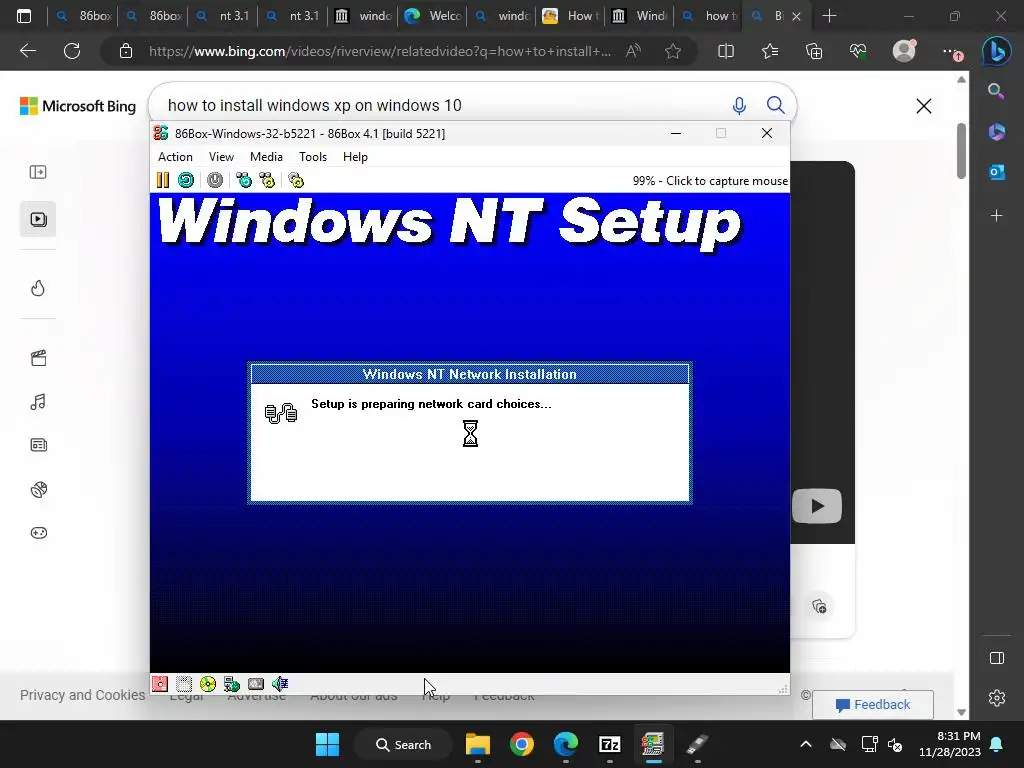Click Privacy and Cookies footer link

coord(82,695)
